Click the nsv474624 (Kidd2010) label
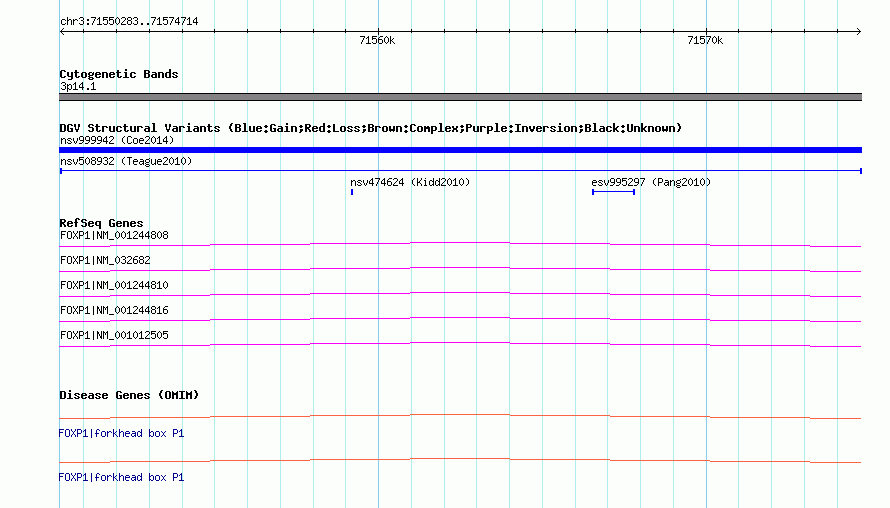Screen dimensions: 890x508 410,182
